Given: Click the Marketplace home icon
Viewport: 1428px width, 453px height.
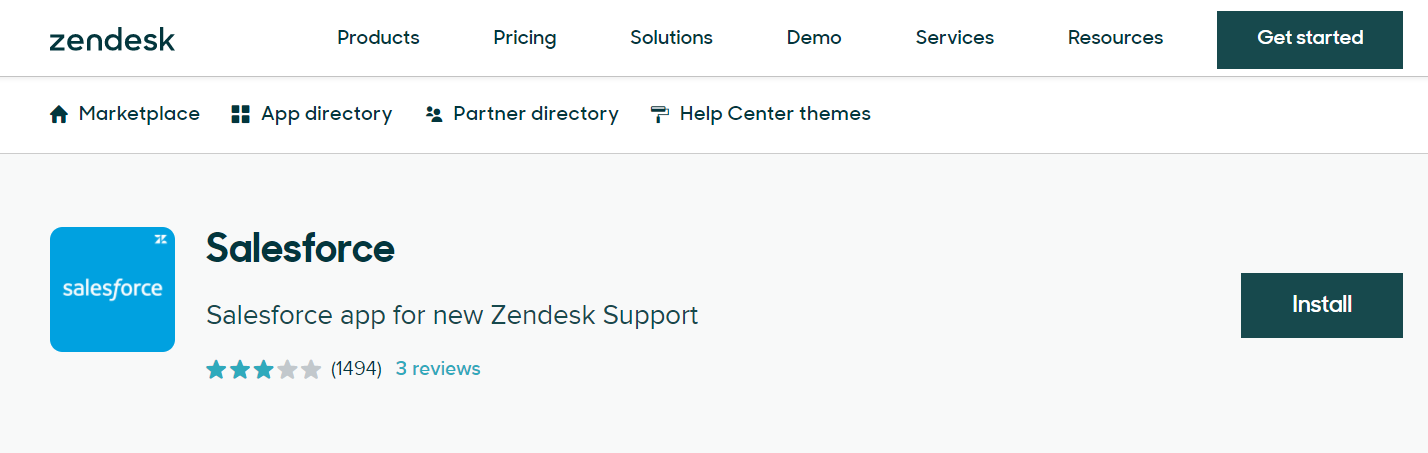Looking at the screenshot, I should pos(58,114).
